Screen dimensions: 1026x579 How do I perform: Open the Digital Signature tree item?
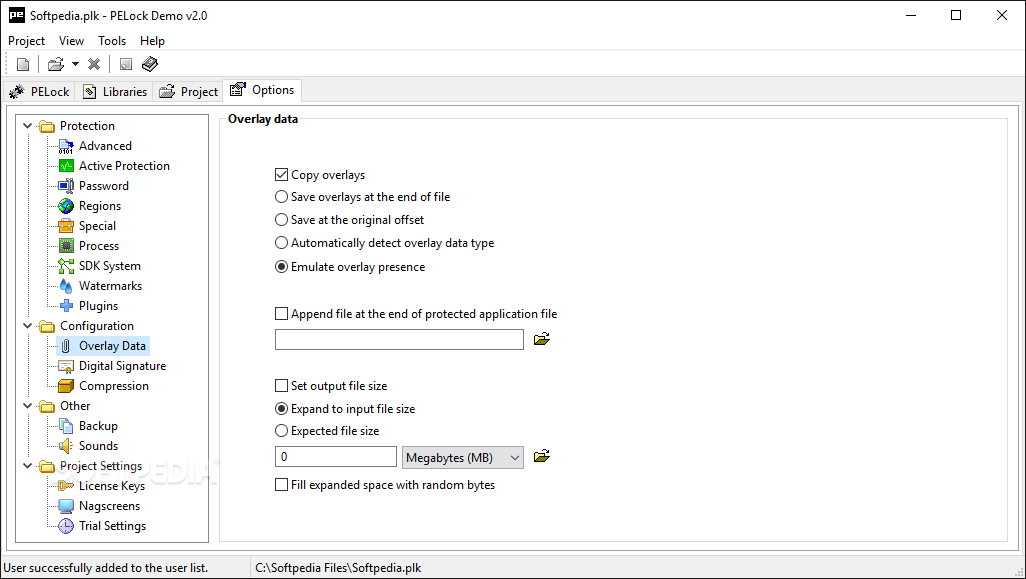[x=122, y=366]
